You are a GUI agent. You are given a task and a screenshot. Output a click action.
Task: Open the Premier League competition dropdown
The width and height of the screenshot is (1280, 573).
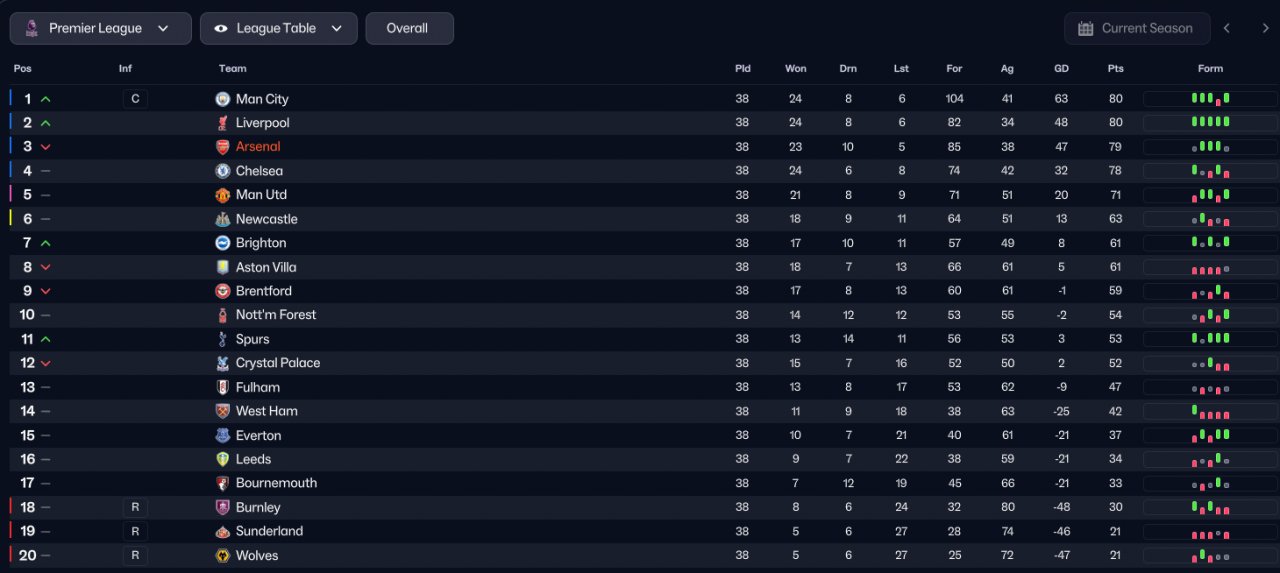pos(100,29)
